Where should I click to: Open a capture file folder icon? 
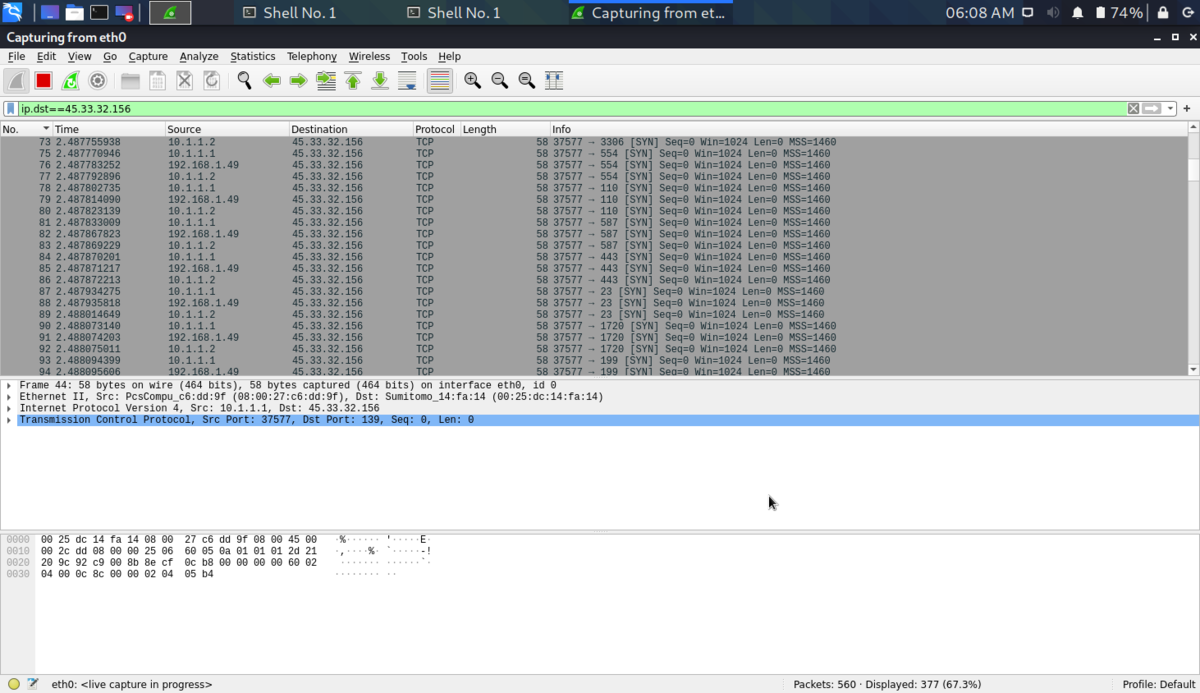click(x=130, y=81)
